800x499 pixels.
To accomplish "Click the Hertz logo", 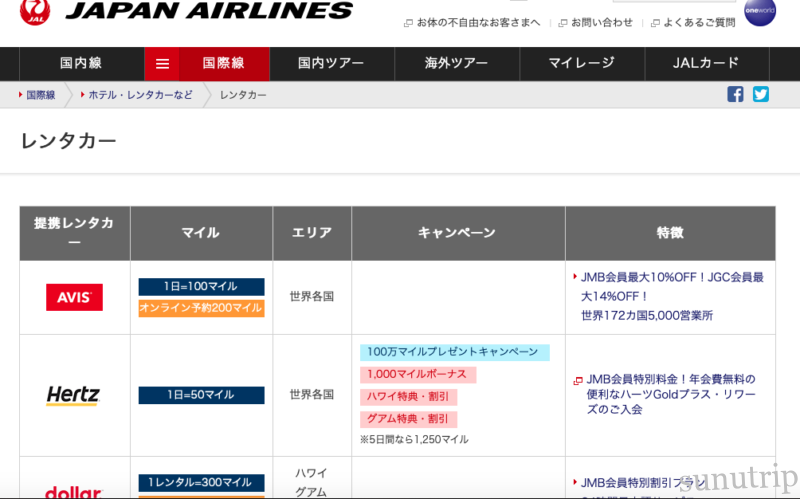I will (74, 395).
